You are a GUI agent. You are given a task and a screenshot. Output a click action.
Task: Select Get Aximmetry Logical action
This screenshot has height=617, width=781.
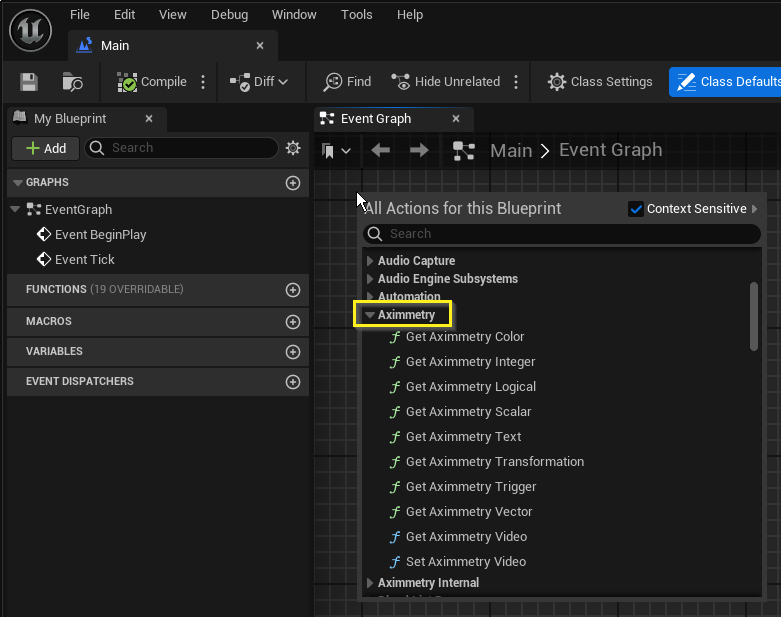[x=471, y=386]
